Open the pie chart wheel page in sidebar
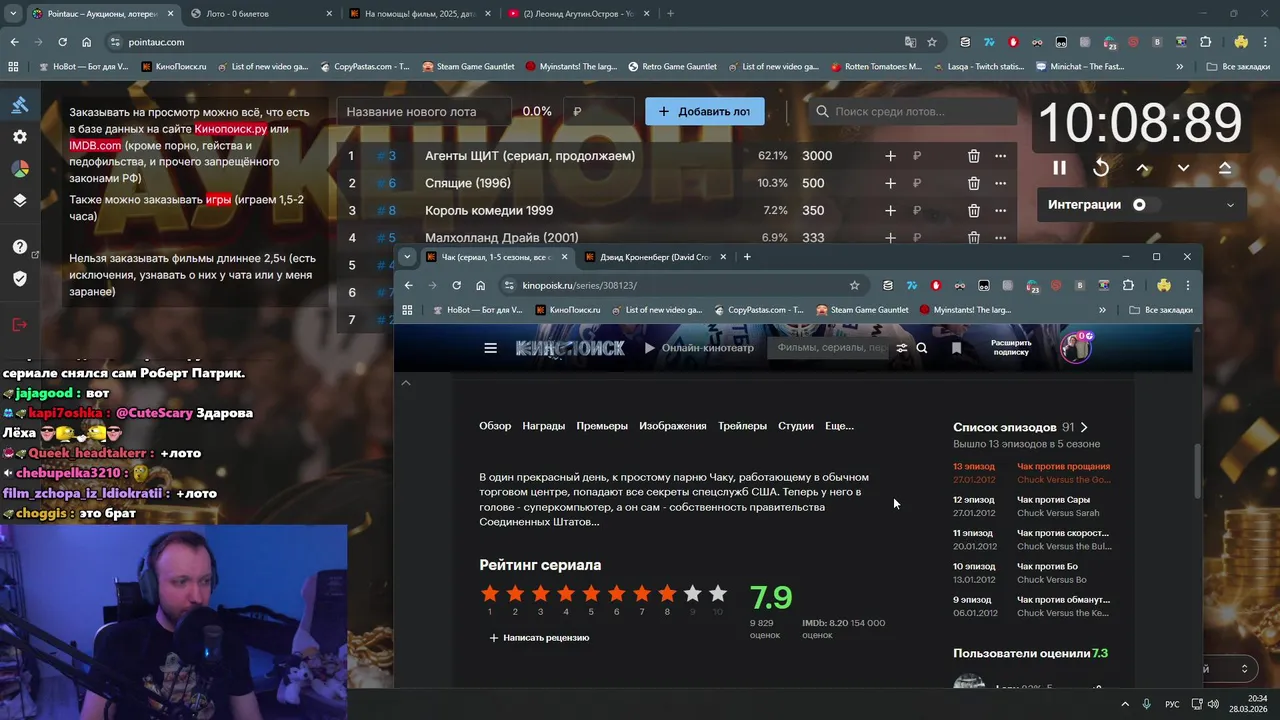This screenshot has height=720, width=1280. click(x=20, y=168)
